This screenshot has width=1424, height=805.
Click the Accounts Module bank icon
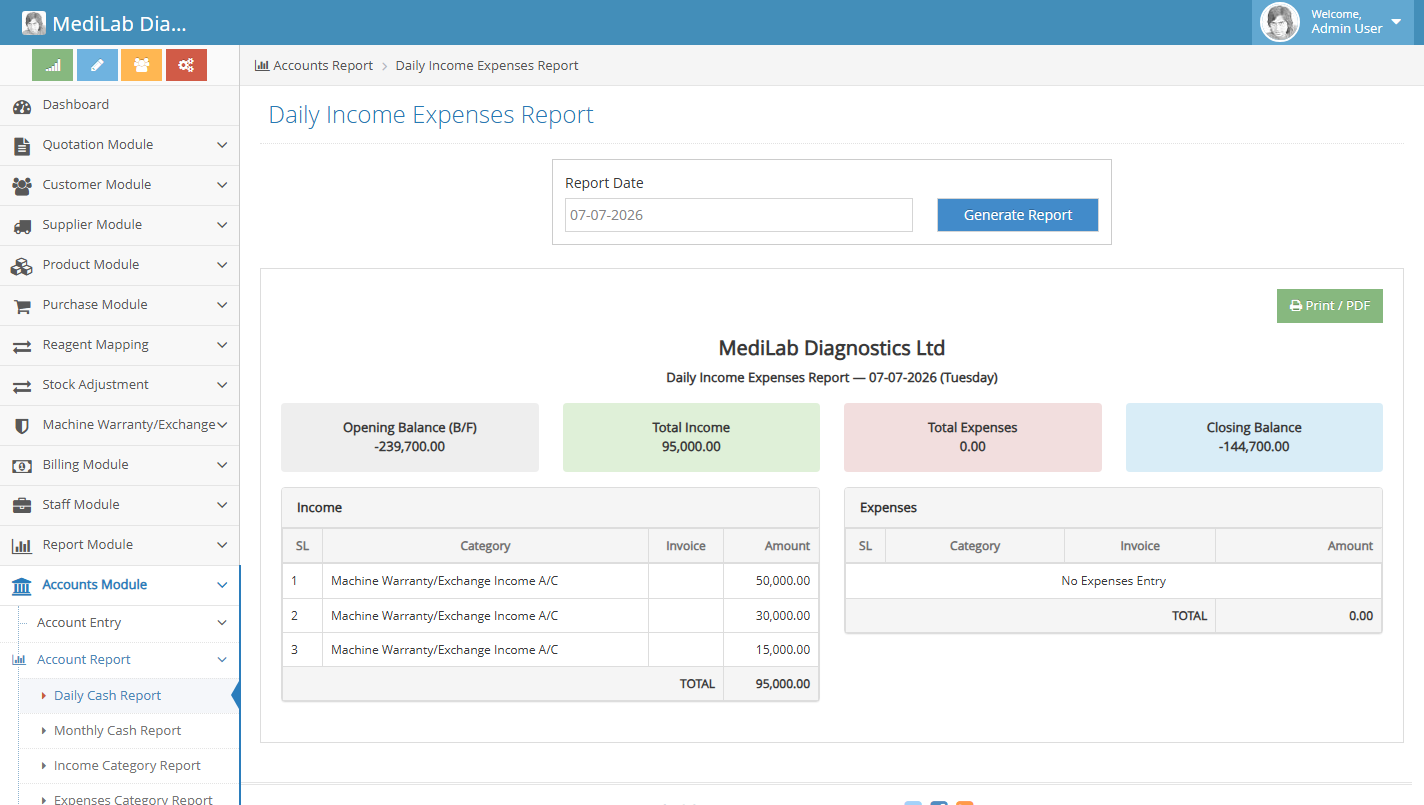tap(22, 585)
